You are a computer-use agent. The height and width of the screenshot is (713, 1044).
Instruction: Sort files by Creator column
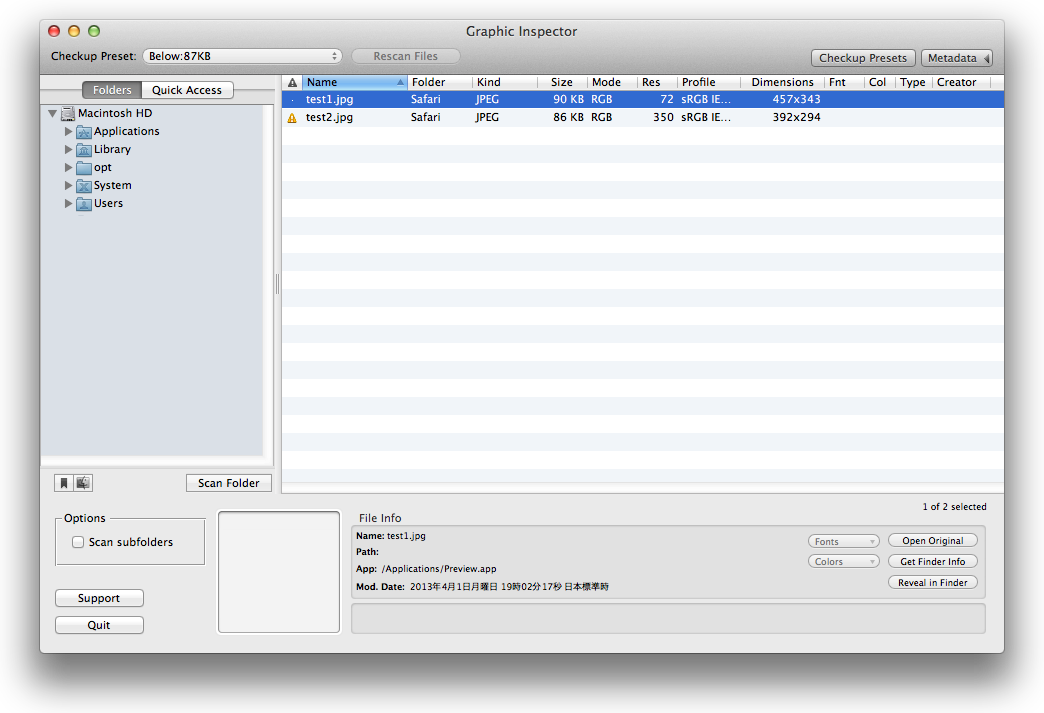pos(961,82)
